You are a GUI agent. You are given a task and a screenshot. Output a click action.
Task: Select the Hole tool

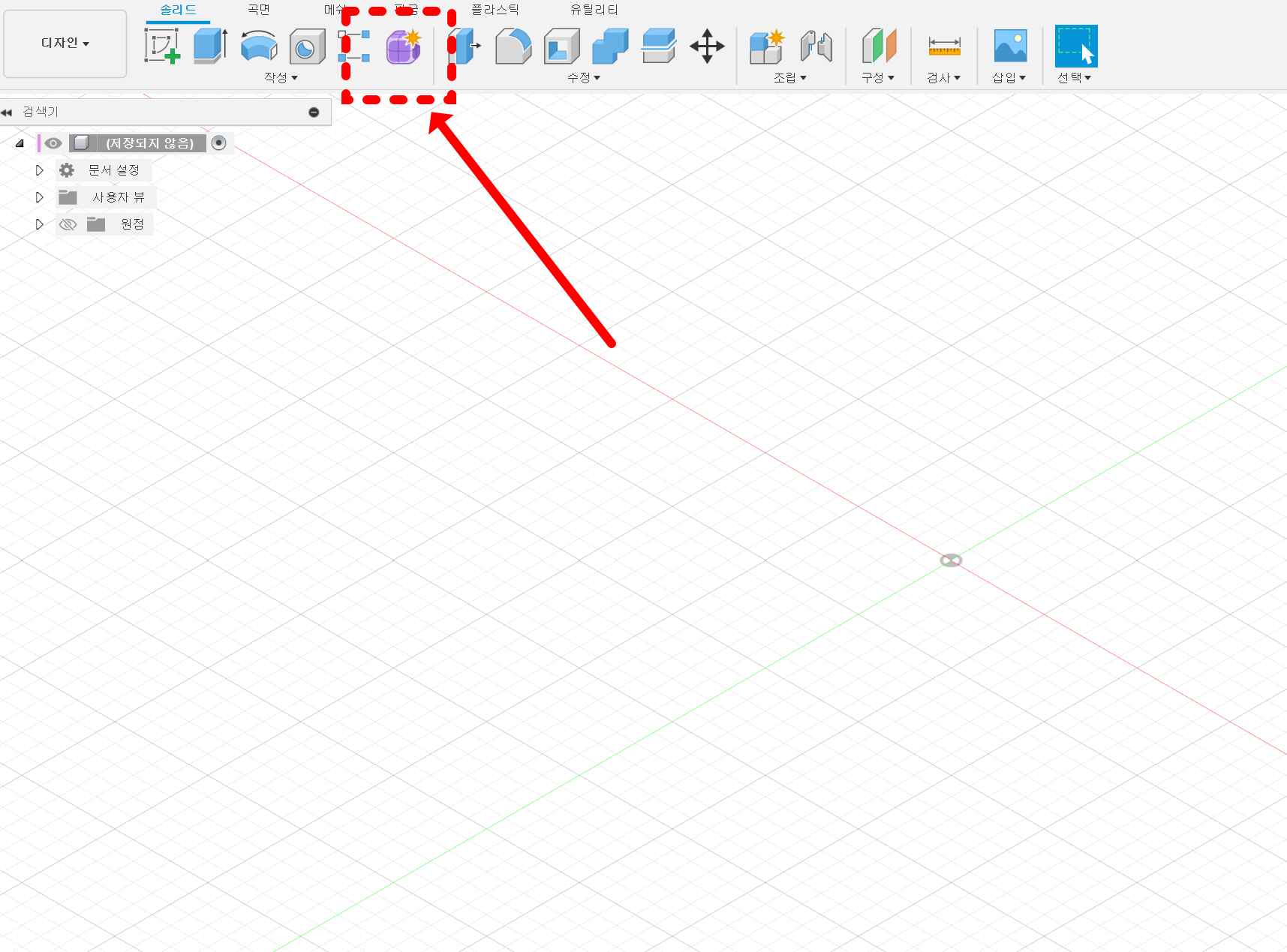(307, 46)
